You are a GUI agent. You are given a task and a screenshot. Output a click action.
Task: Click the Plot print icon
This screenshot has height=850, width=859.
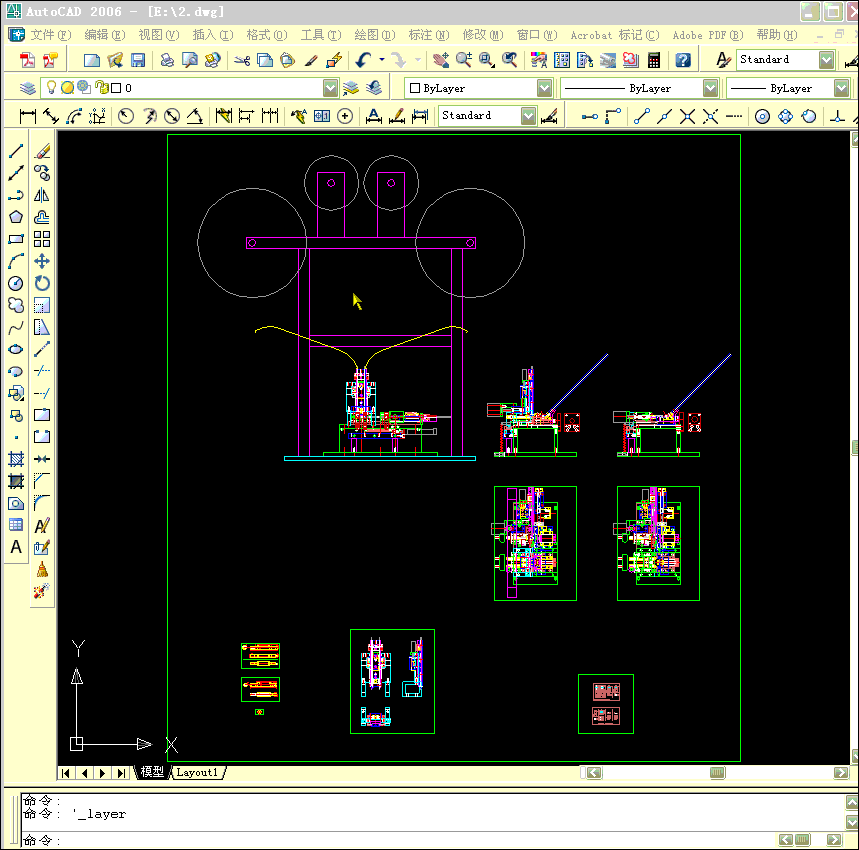click(x=167, y=60)
